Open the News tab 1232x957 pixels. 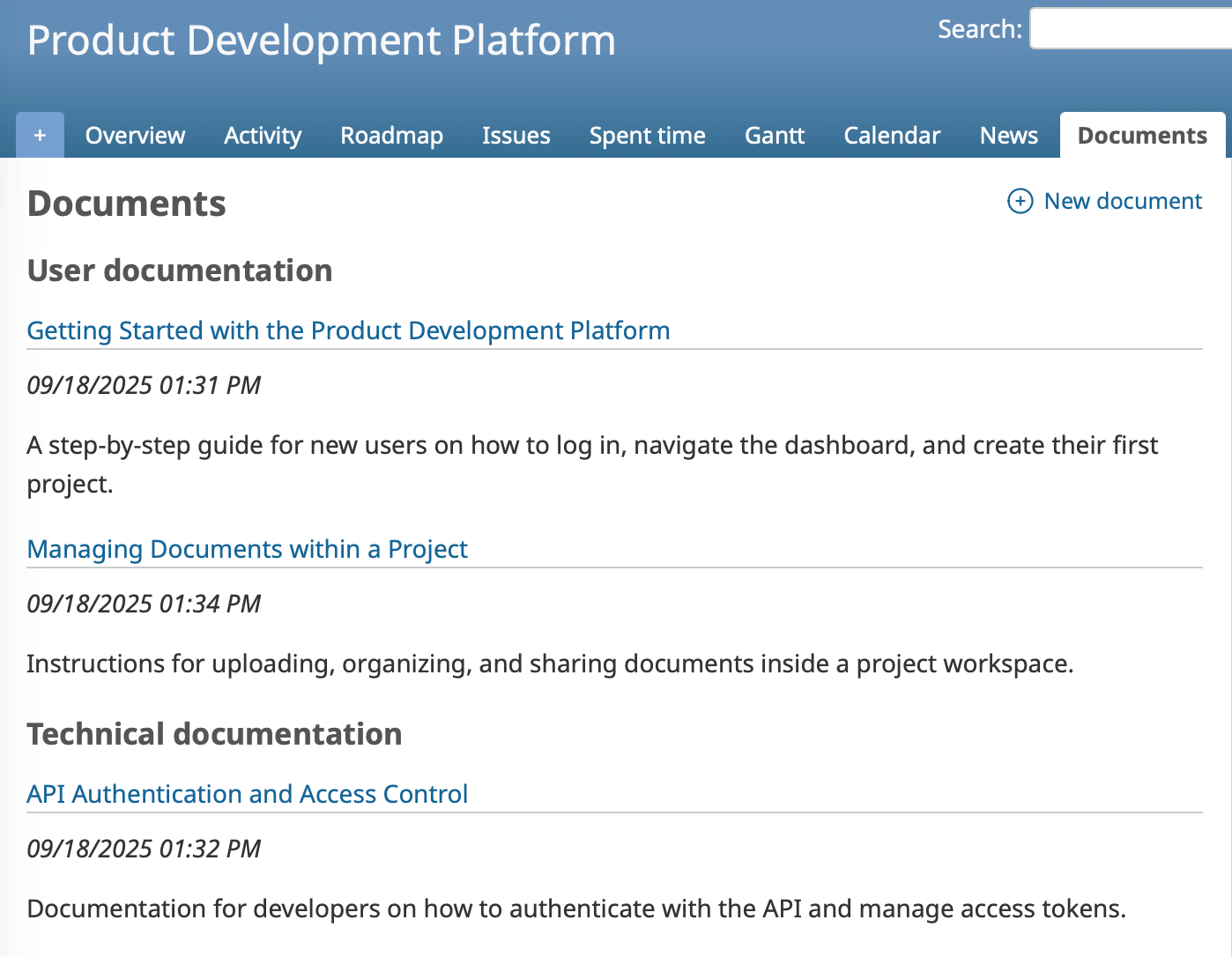(1008, 135)
